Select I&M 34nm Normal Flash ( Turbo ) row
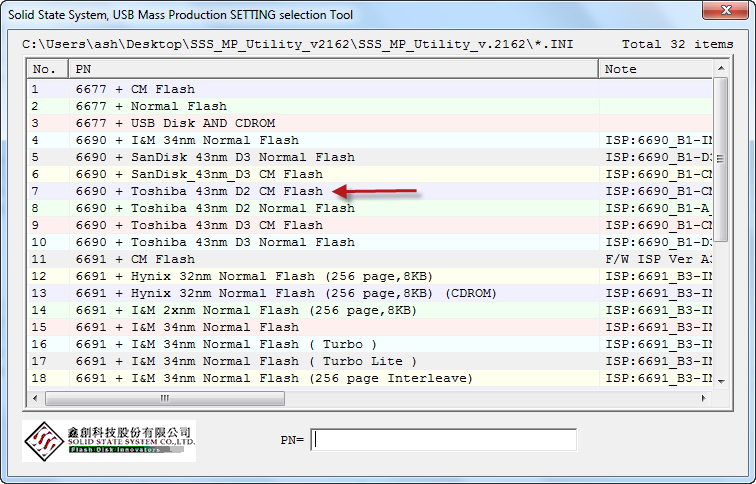 pos(370,344)
